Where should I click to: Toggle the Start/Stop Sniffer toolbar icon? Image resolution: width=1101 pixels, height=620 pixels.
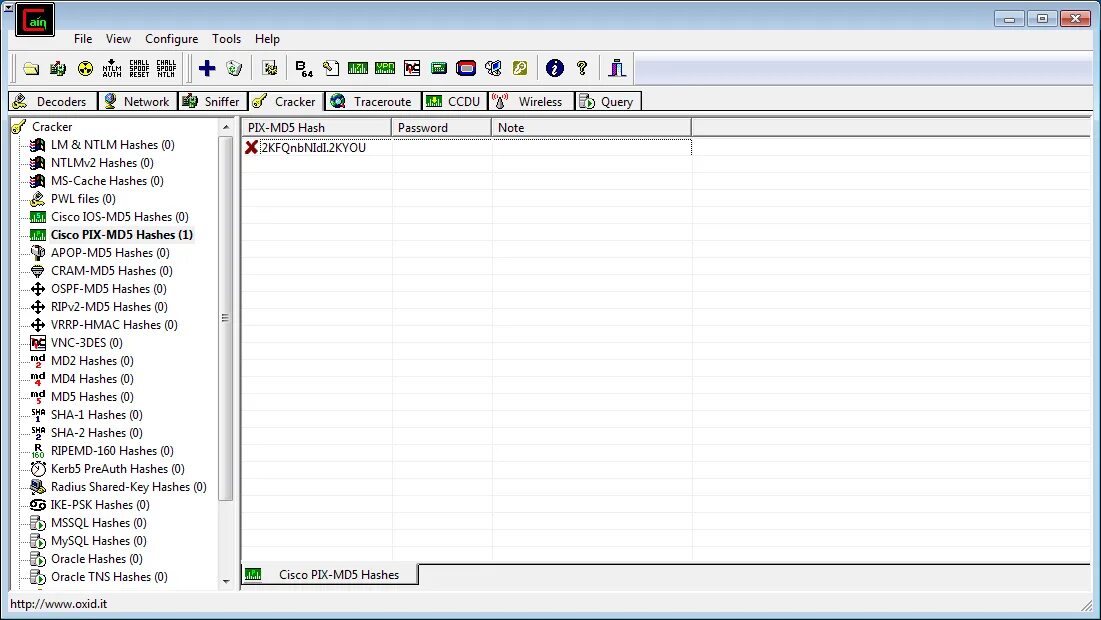click(x=58, y=68)
